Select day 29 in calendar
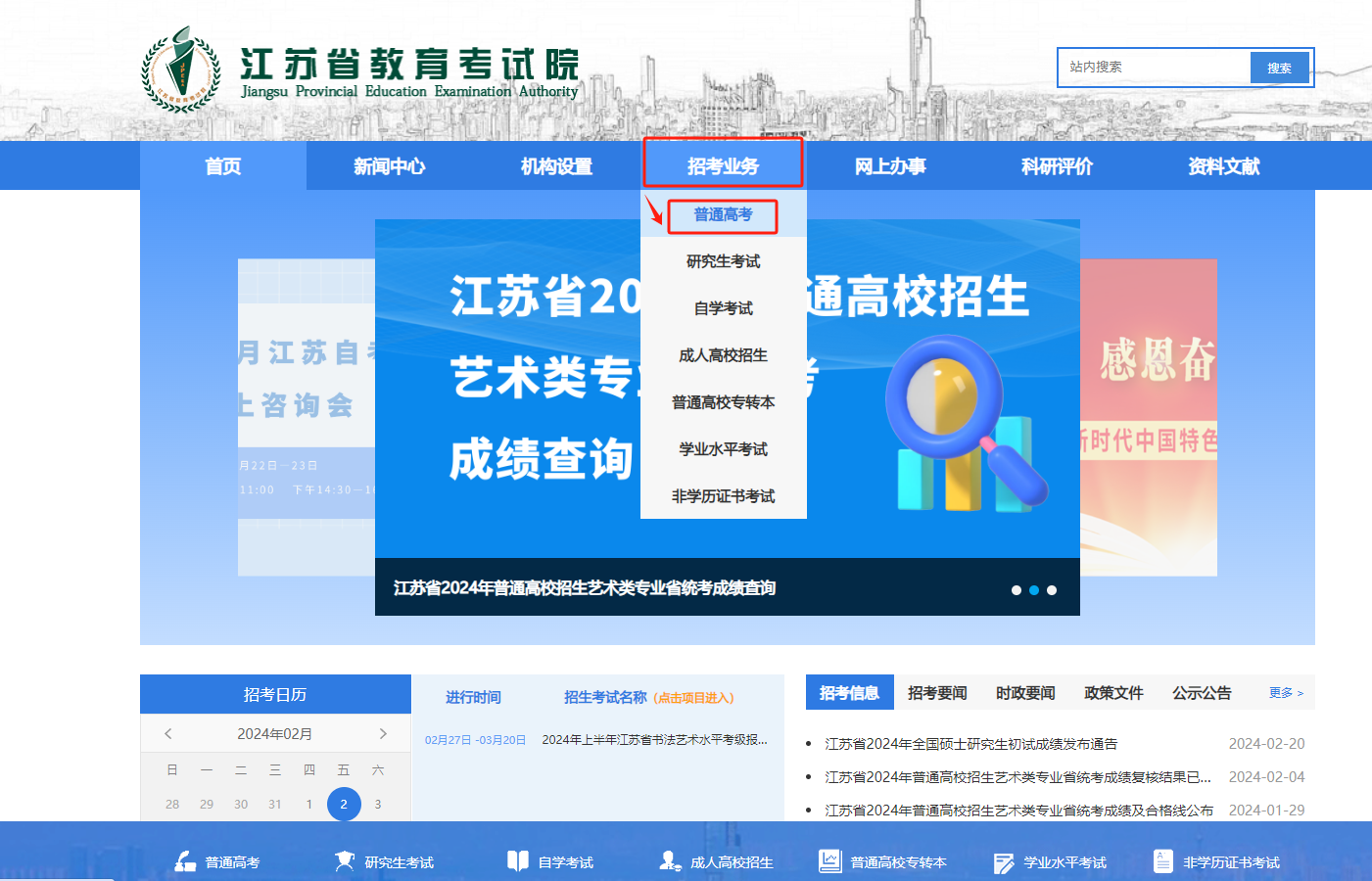Viewport: 1372px width, 881px height. pyautogui.click(x=207, y=804)
